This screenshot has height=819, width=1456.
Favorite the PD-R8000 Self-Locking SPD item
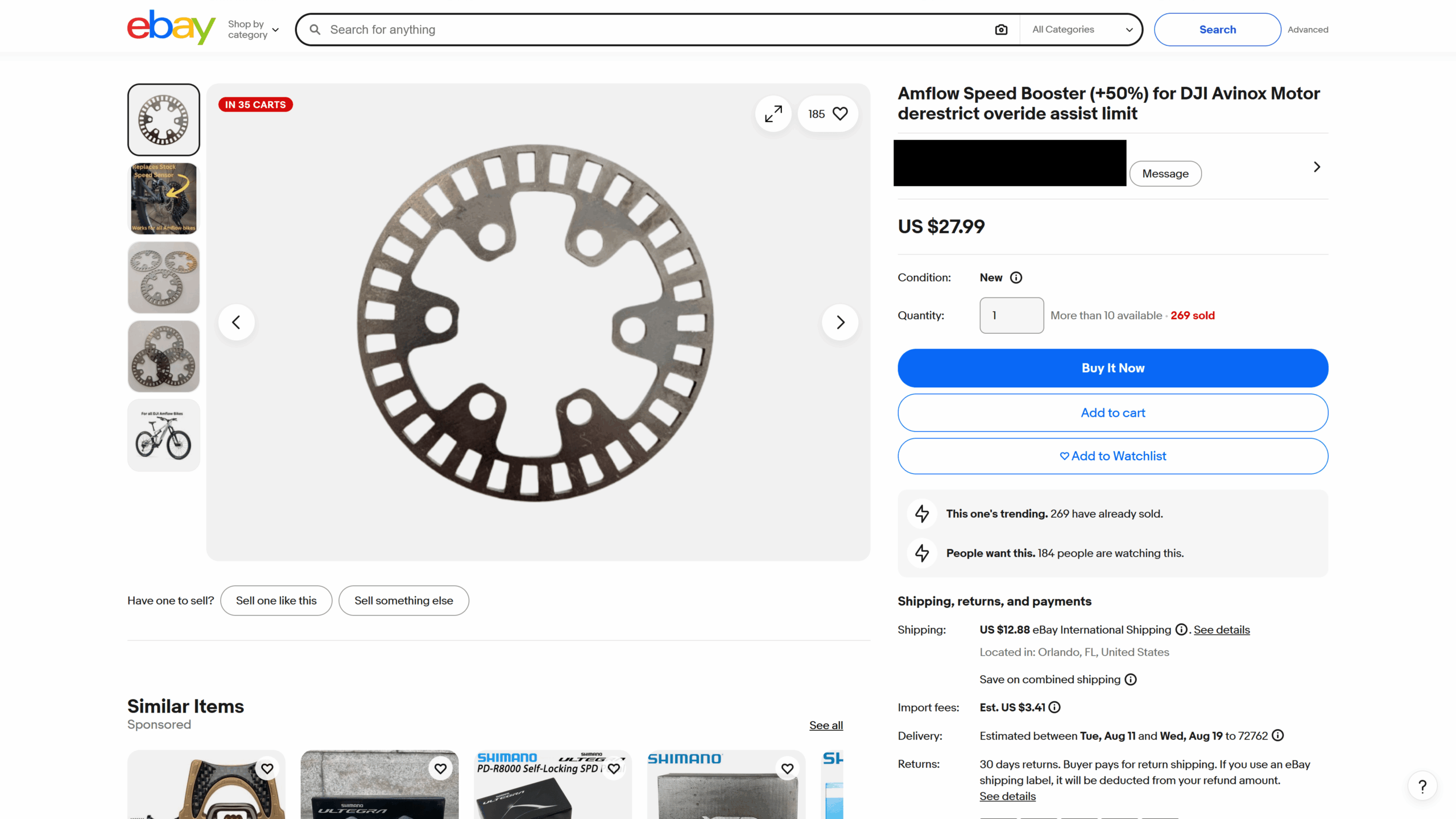tap(614, 769)
